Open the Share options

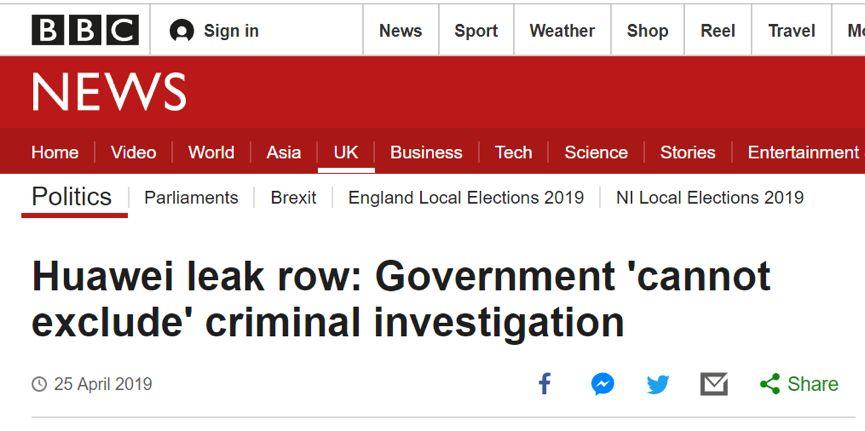tap(799, 384)
